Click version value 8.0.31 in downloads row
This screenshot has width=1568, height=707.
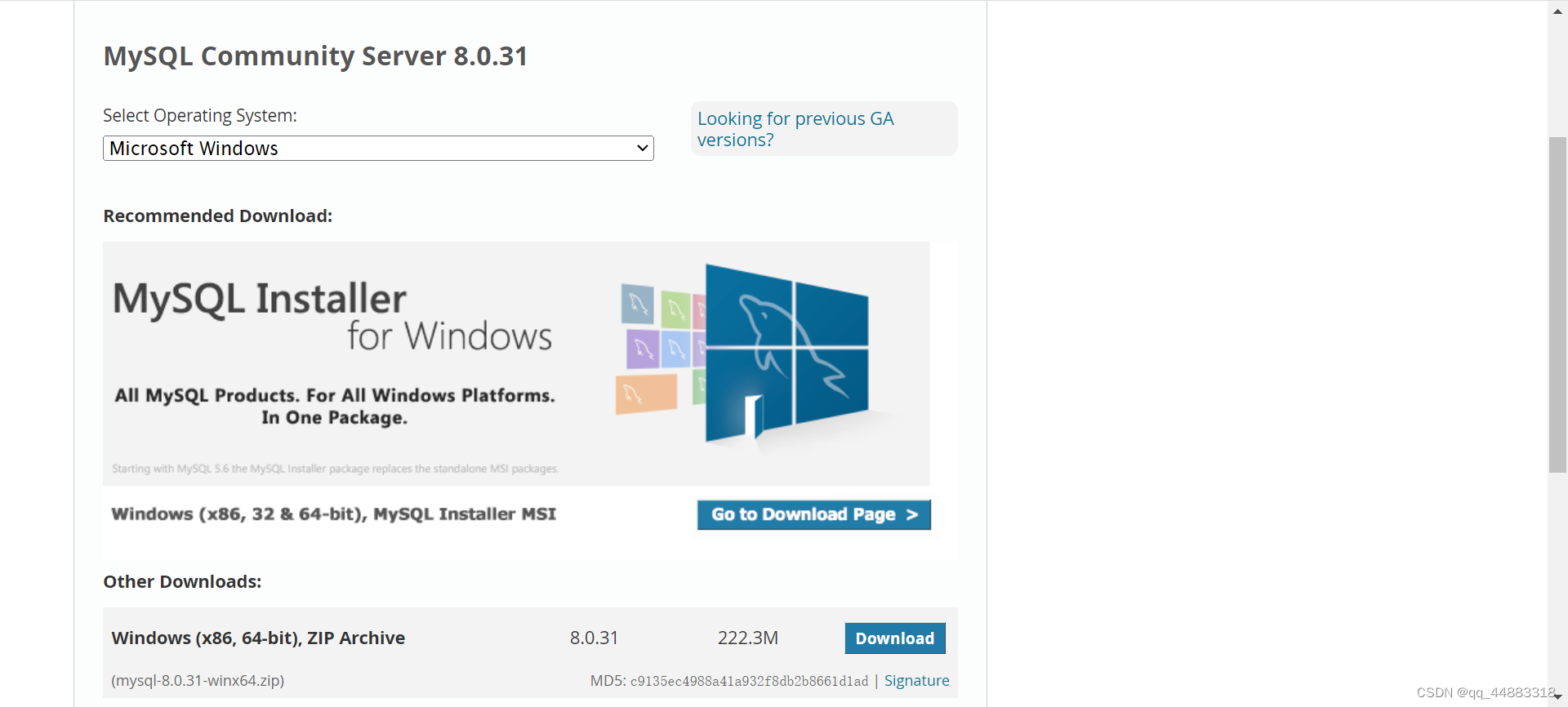pyautogui.click(x=594, y=638)
